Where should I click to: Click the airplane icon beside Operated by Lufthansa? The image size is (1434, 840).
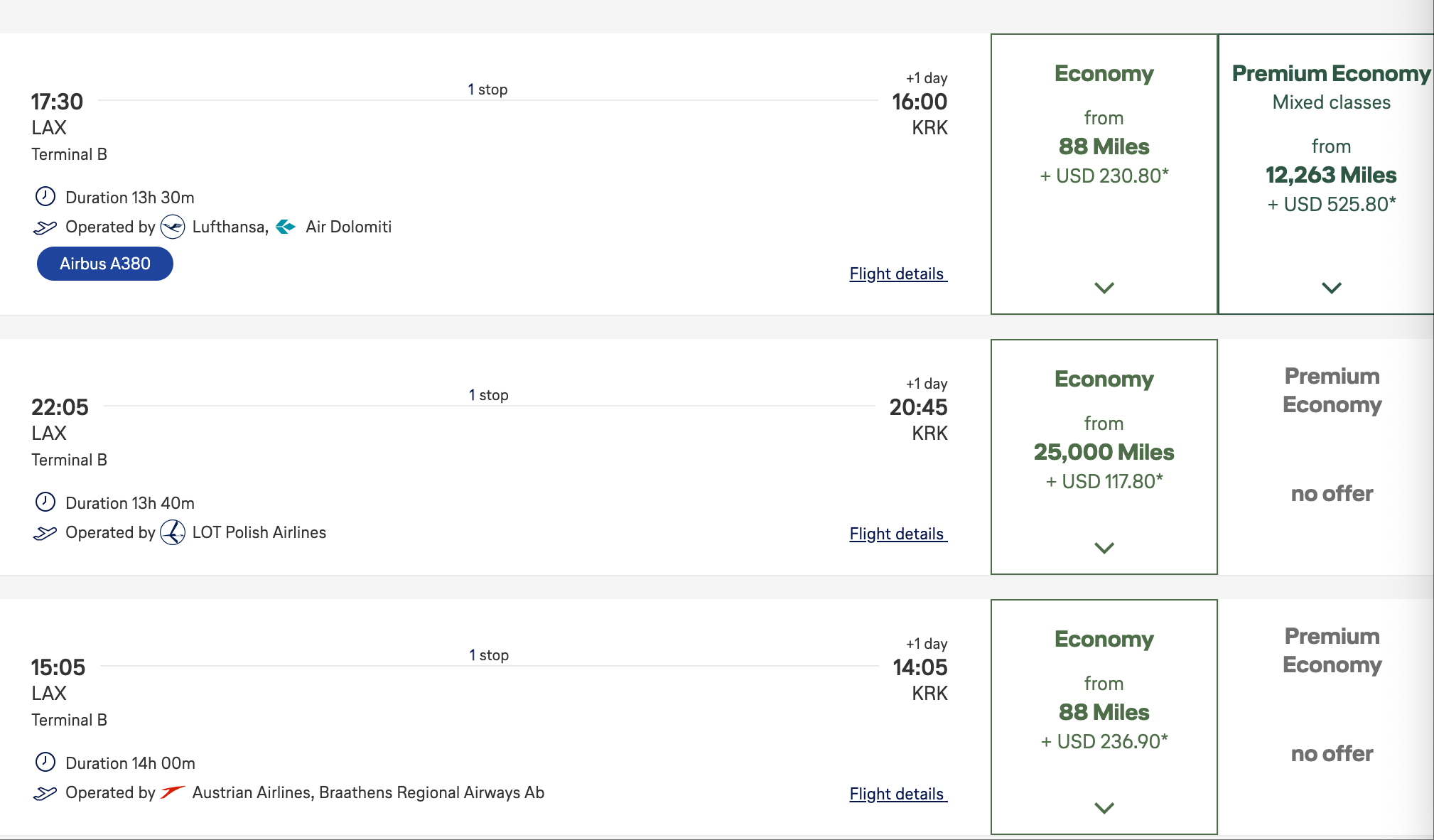coord(45,227)
